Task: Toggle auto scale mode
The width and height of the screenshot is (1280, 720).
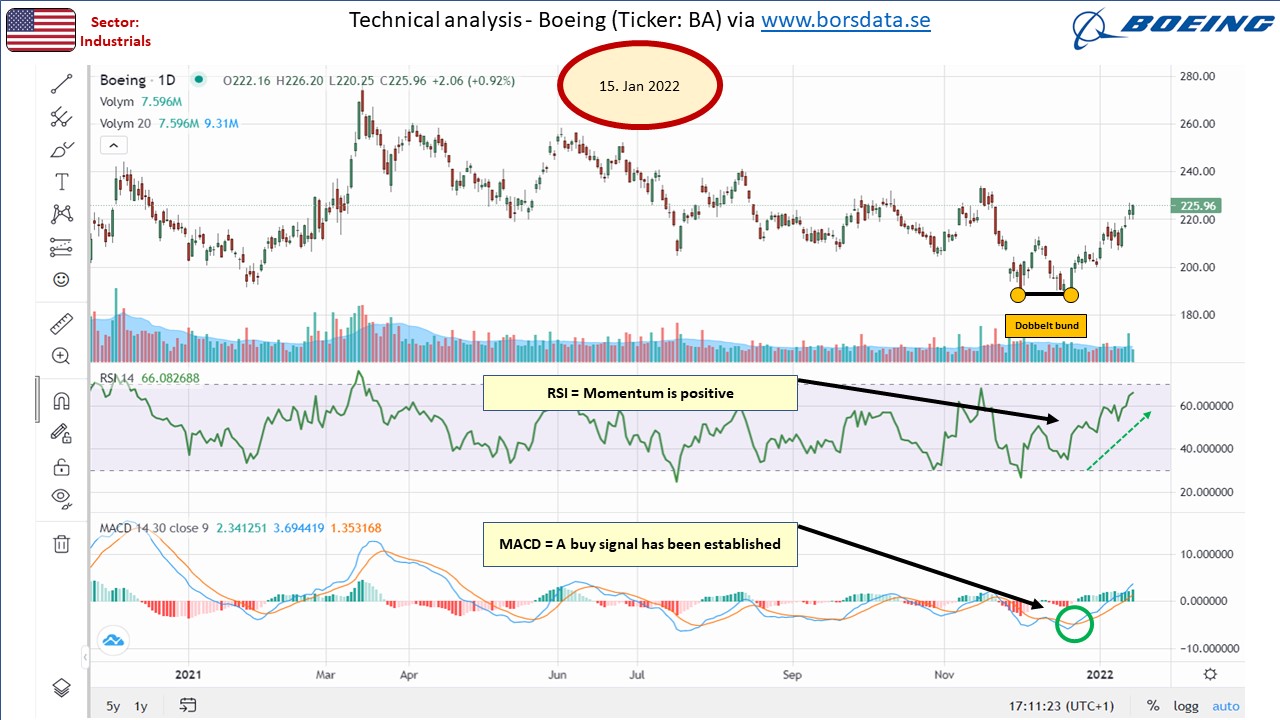Action: pyautogui.click(x=1226, y=706)
